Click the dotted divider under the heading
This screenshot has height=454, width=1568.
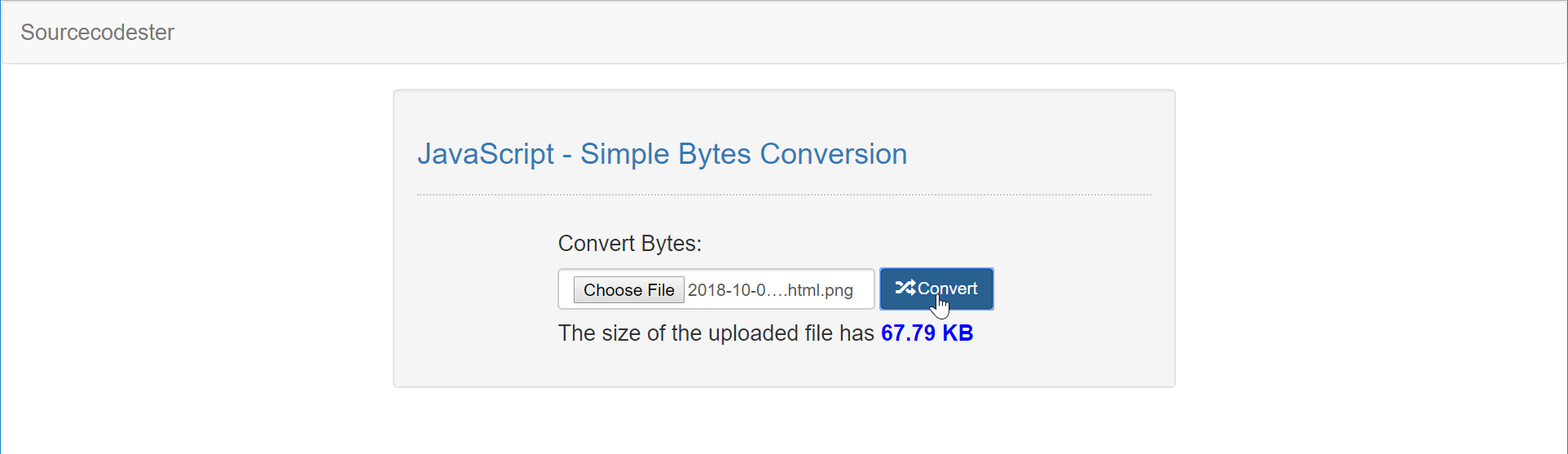pyautogui.click(x=784, y=195)
